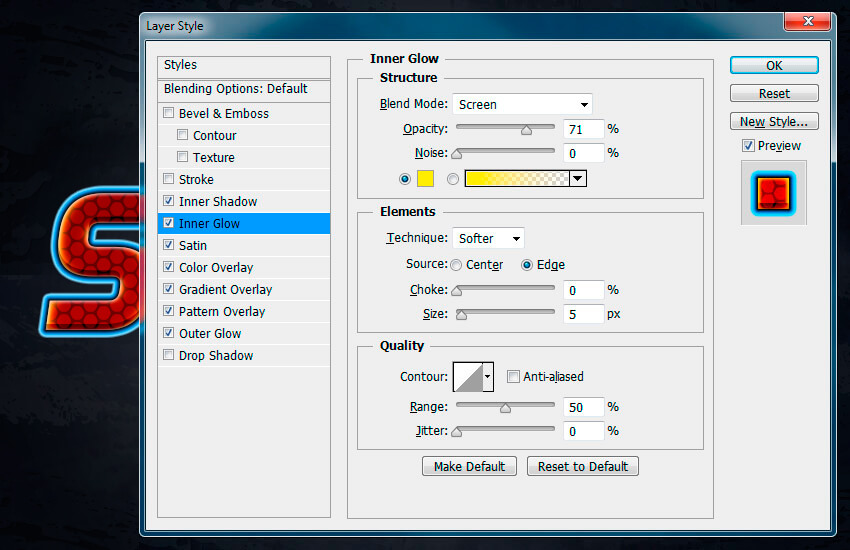850x550 pixels.
Task: Click the style preview thumbnail
Action: click(x=773, y=192)
